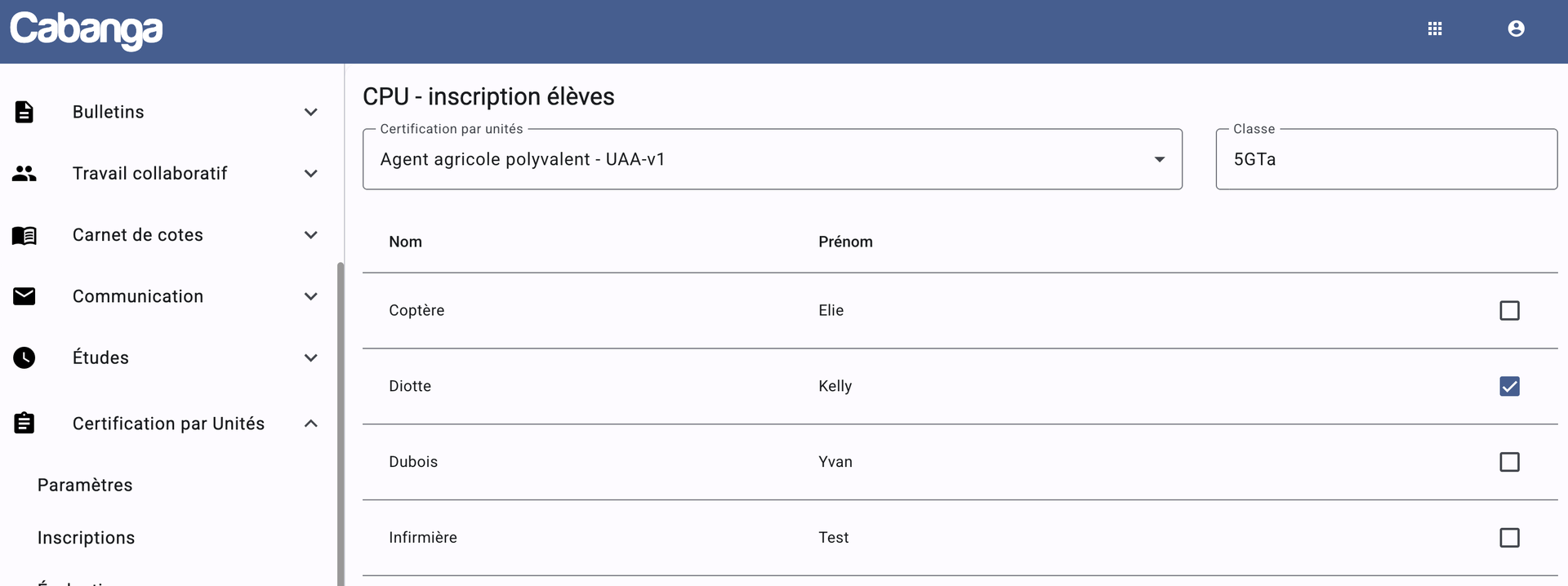Open the apps grid menu

tap(1435, 29)
